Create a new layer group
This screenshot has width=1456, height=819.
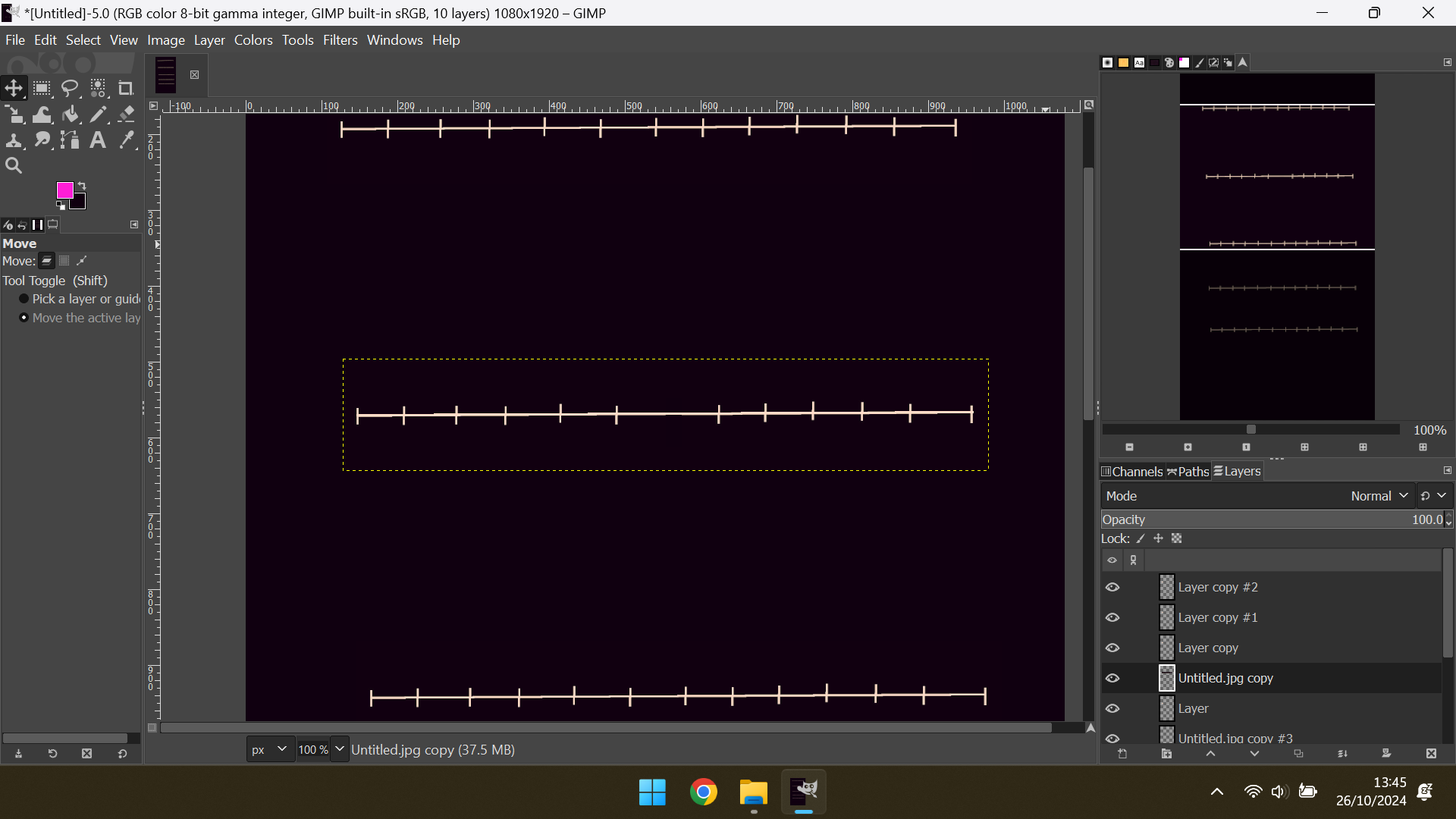tap(1166, 754)
